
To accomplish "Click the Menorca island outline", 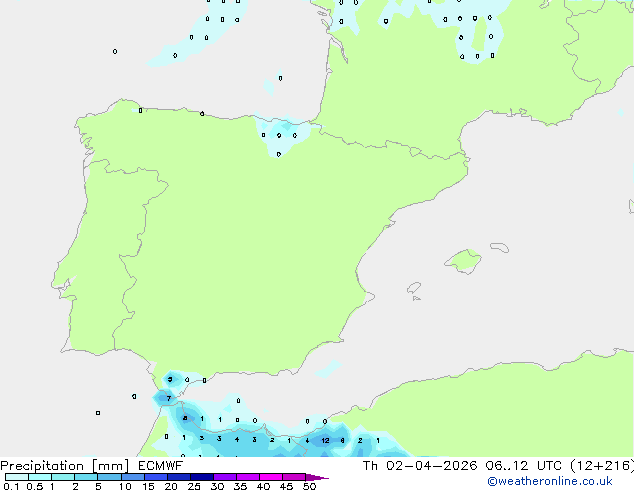I will click(x=499, y=247).
